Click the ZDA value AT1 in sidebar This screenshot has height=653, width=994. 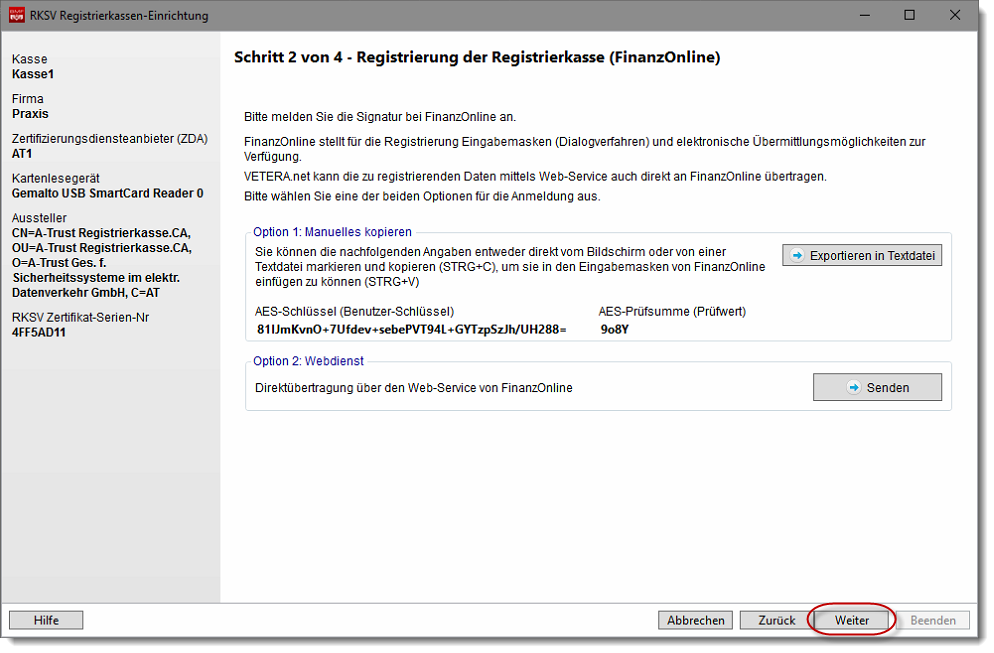click(x=22, y=154)
